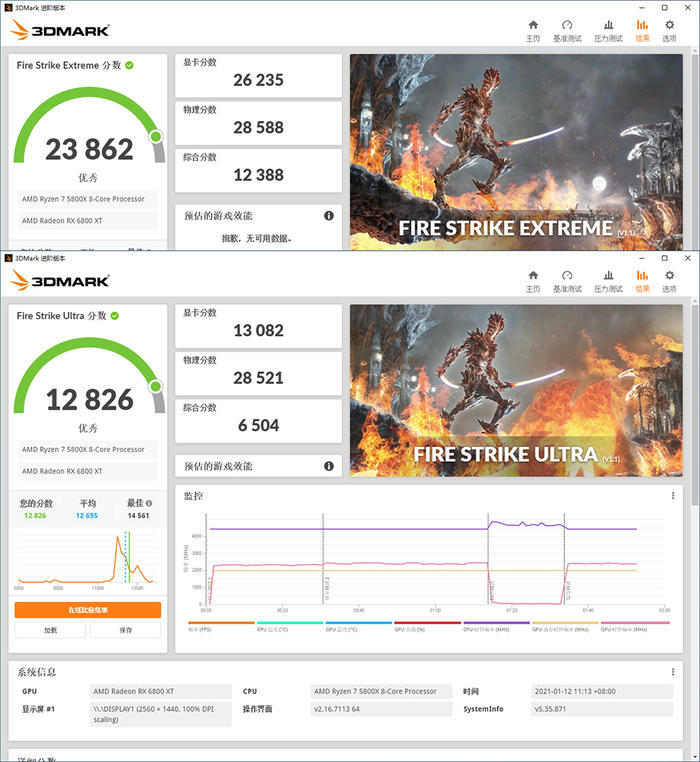Select Ryzen 7 5800X label under Extreme score

pyautogui.click(x=88, y=199)
